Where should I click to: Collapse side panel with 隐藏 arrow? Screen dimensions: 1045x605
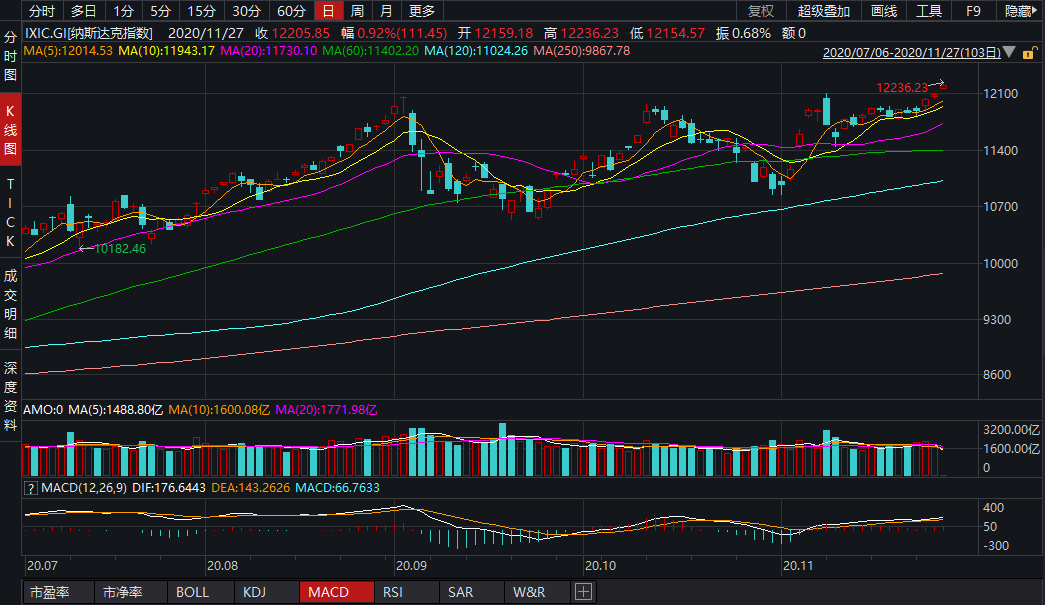point(1020,11)
